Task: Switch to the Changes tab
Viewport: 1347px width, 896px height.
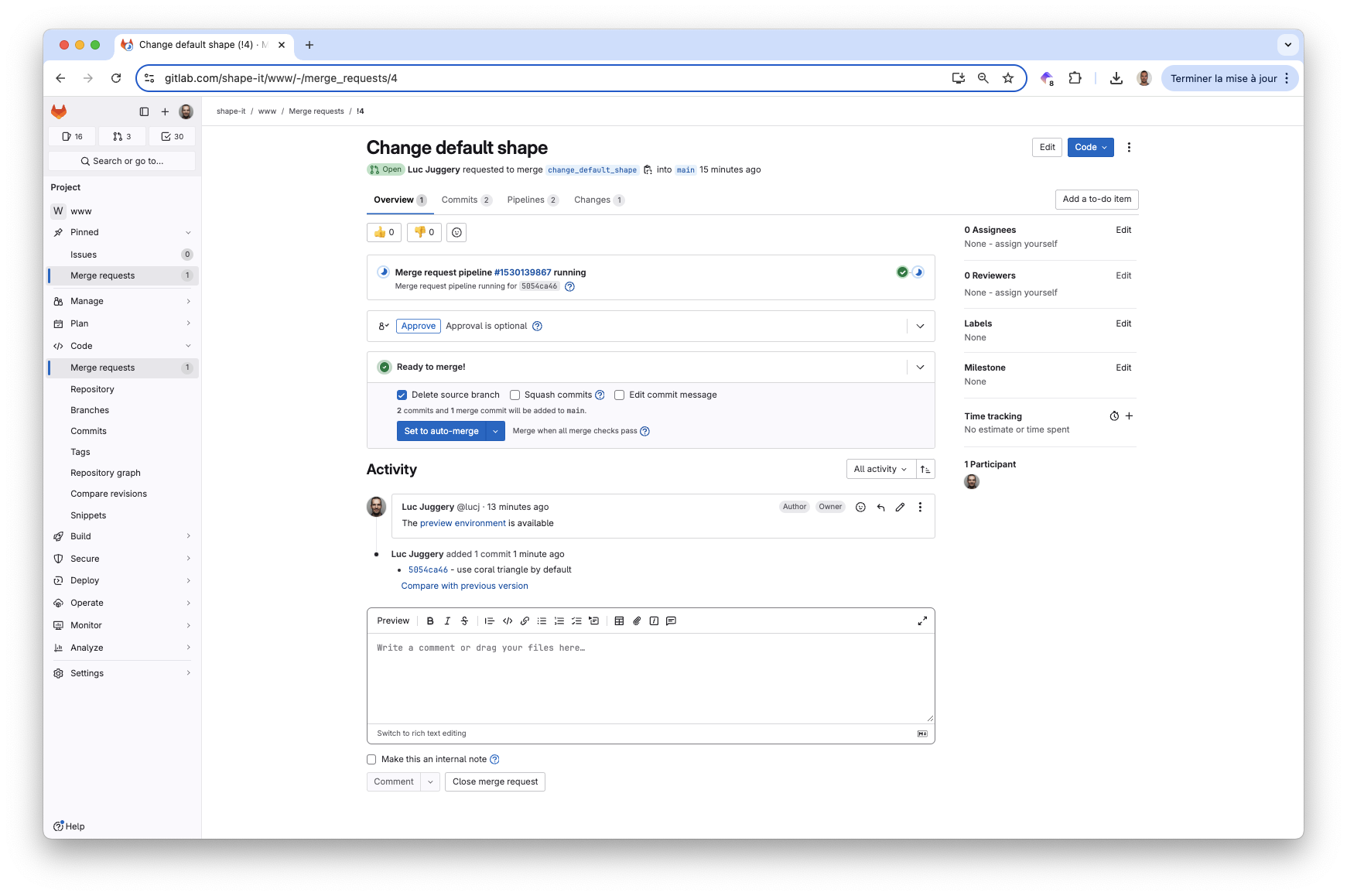Action: click(599, 200)
